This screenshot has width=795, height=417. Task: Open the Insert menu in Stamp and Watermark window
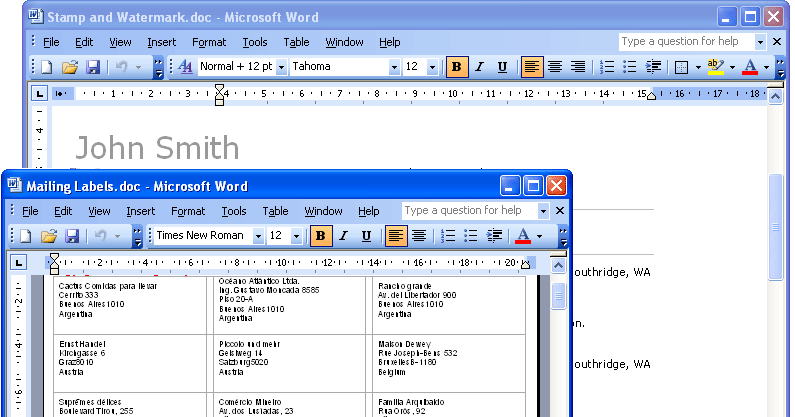161,42
